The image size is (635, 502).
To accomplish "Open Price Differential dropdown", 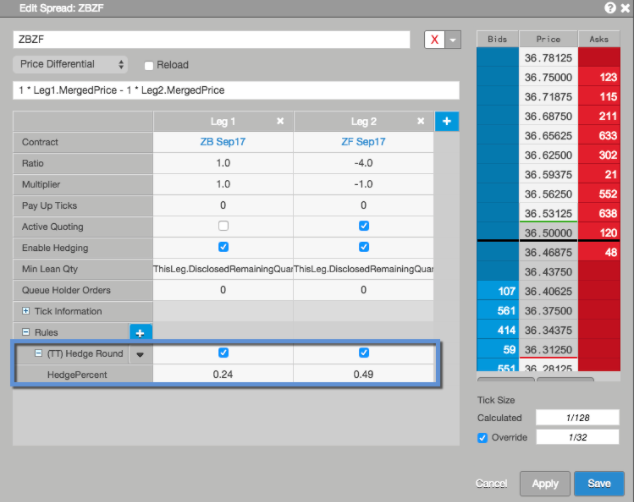I will click(x=70, y=64).
